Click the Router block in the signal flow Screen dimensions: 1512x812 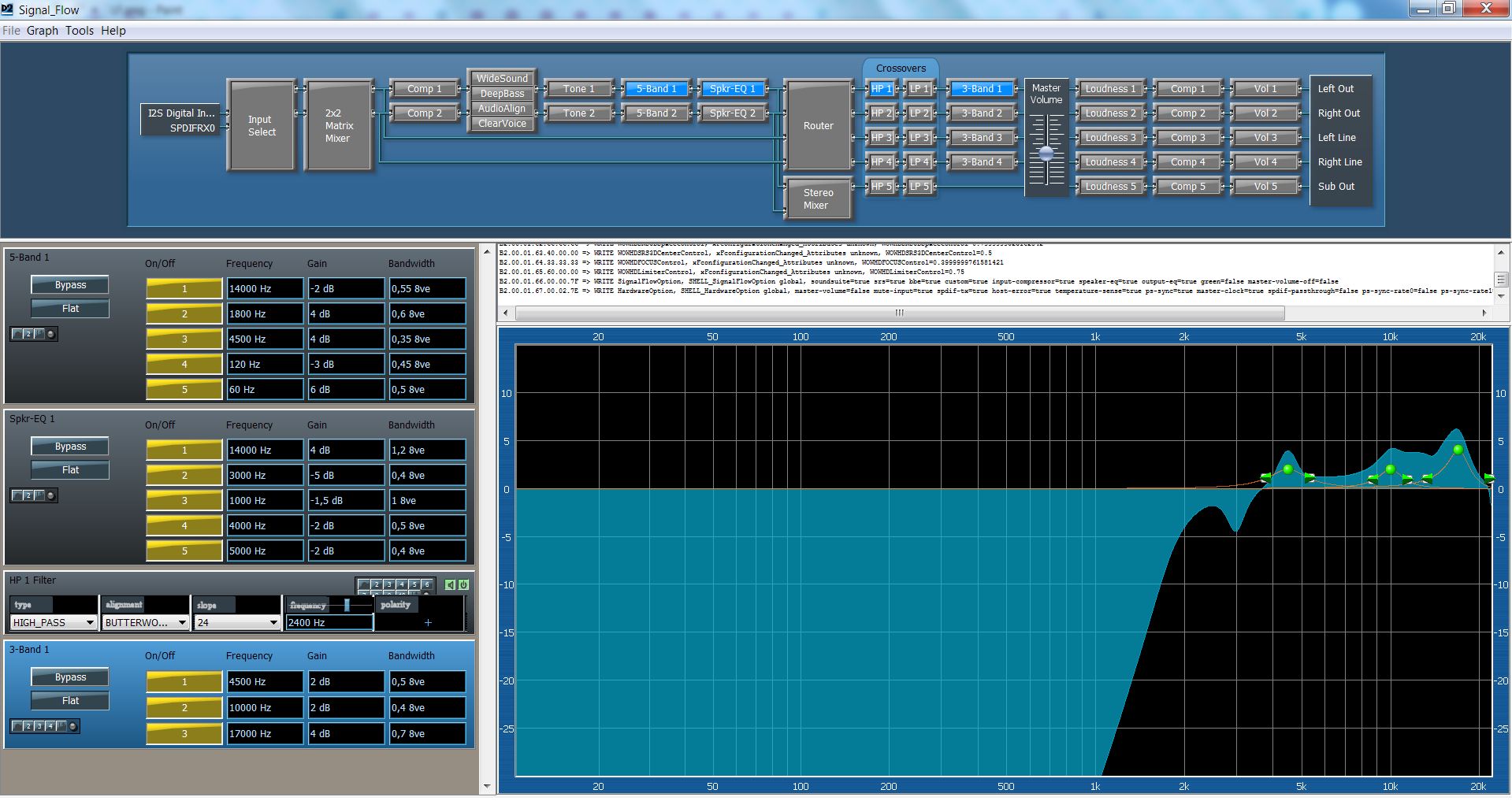click(x=818, y=125)
